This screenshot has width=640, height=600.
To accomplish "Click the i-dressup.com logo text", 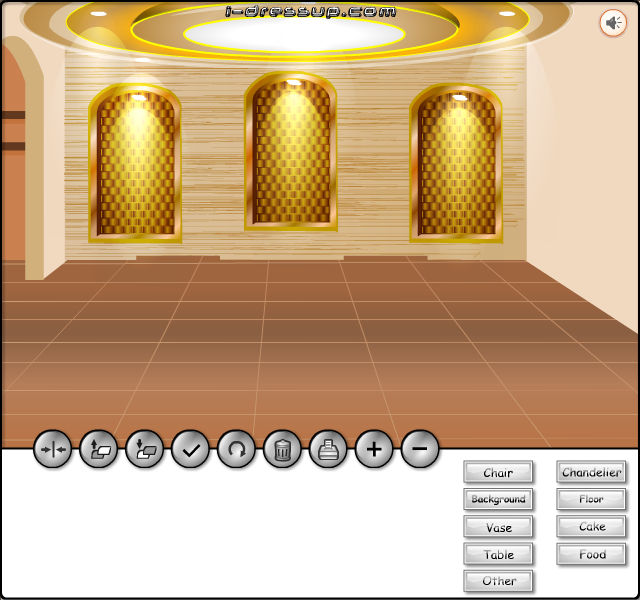I will click(x=310, y=11).
